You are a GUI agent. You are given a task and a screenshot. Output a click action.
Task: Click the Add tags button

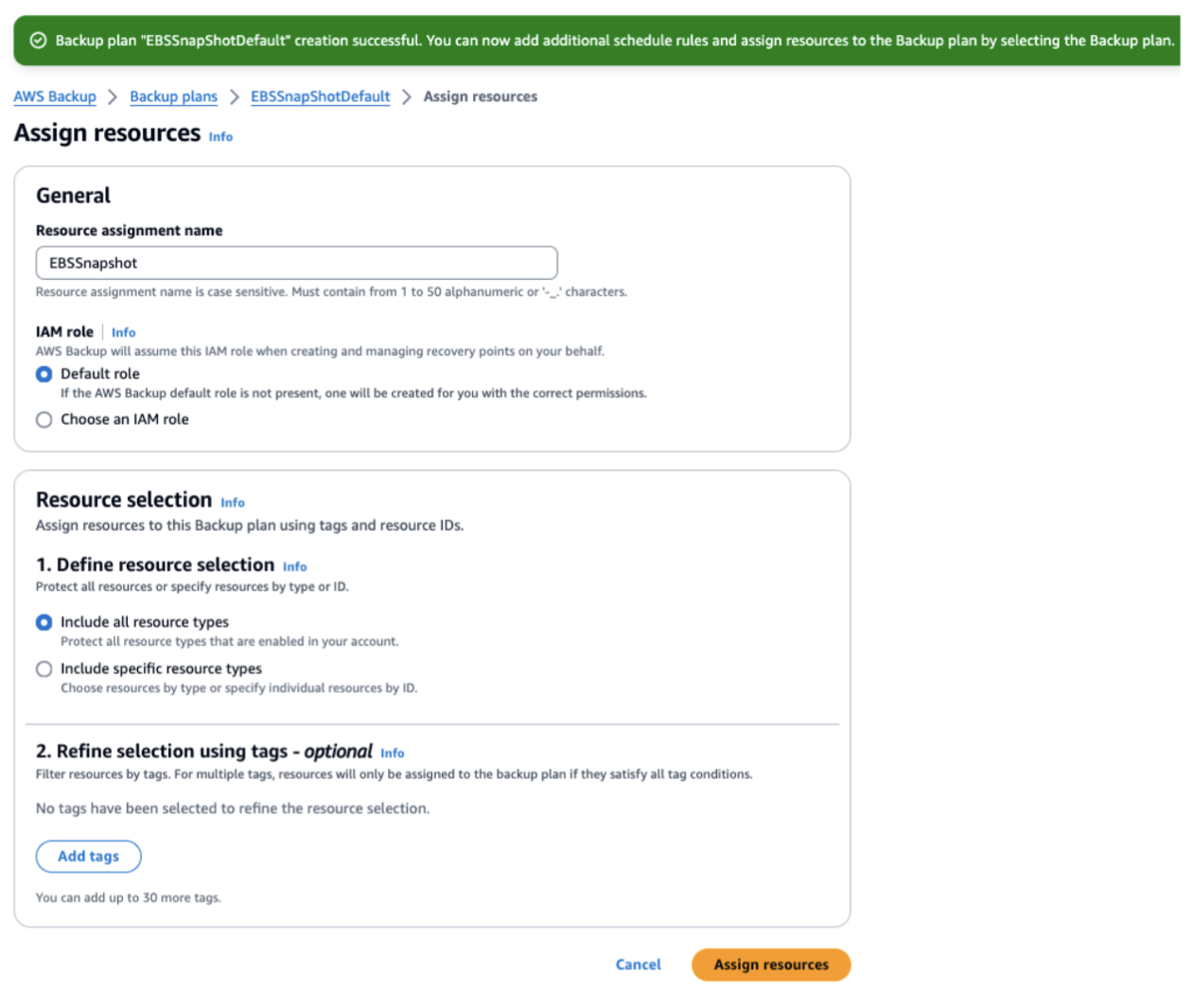point(88,857)
